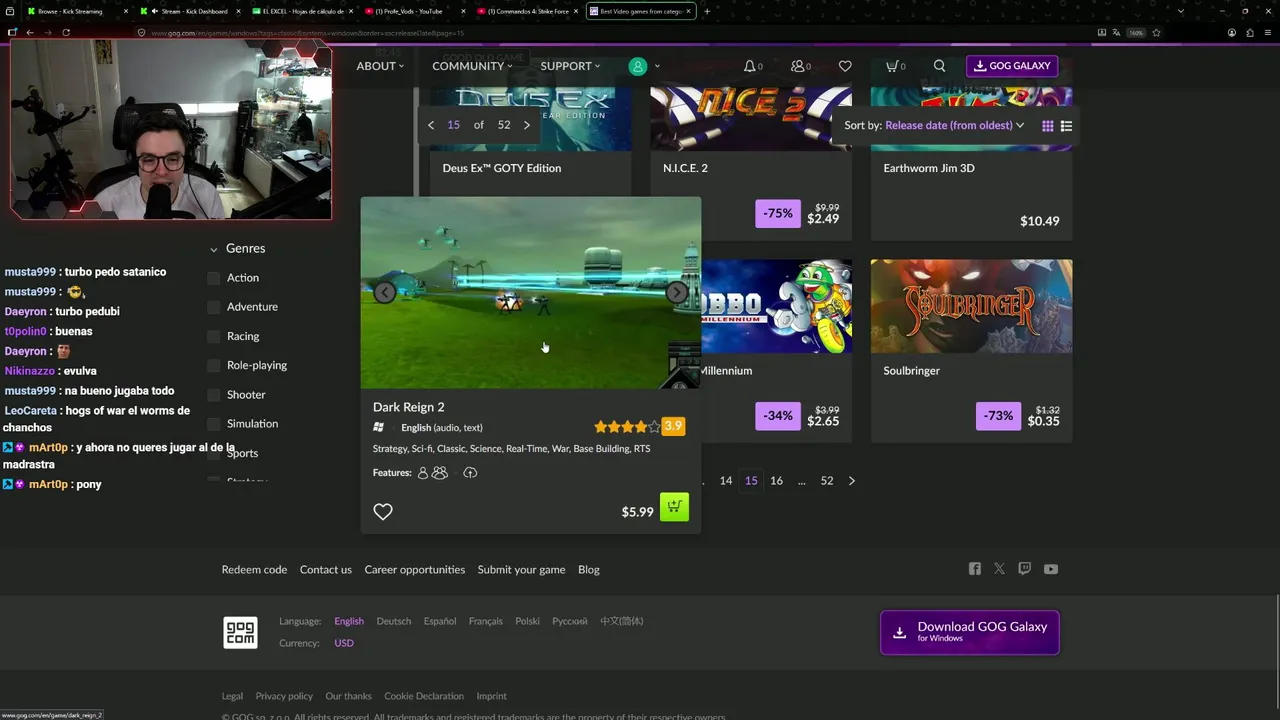Click the single-player feature icon
1280x720 pixels.
coord(423,473)
